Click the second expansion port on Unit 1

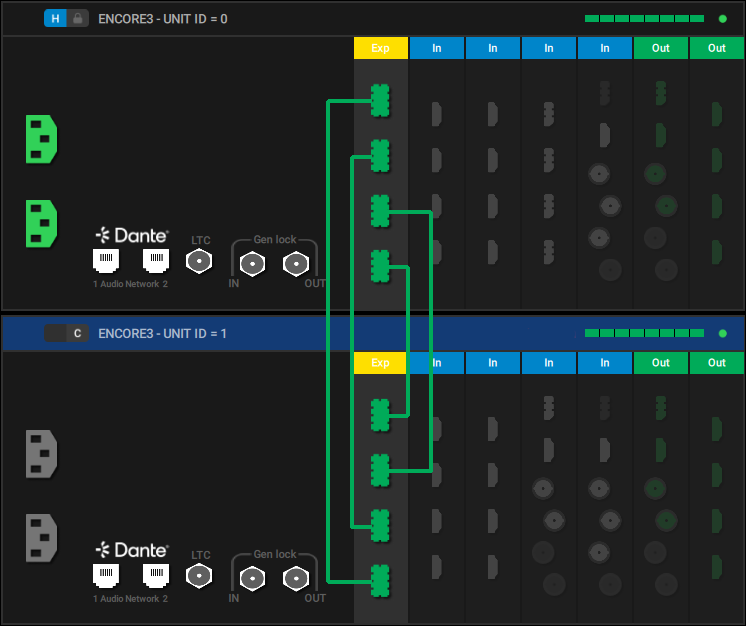(x=380, y=470)
